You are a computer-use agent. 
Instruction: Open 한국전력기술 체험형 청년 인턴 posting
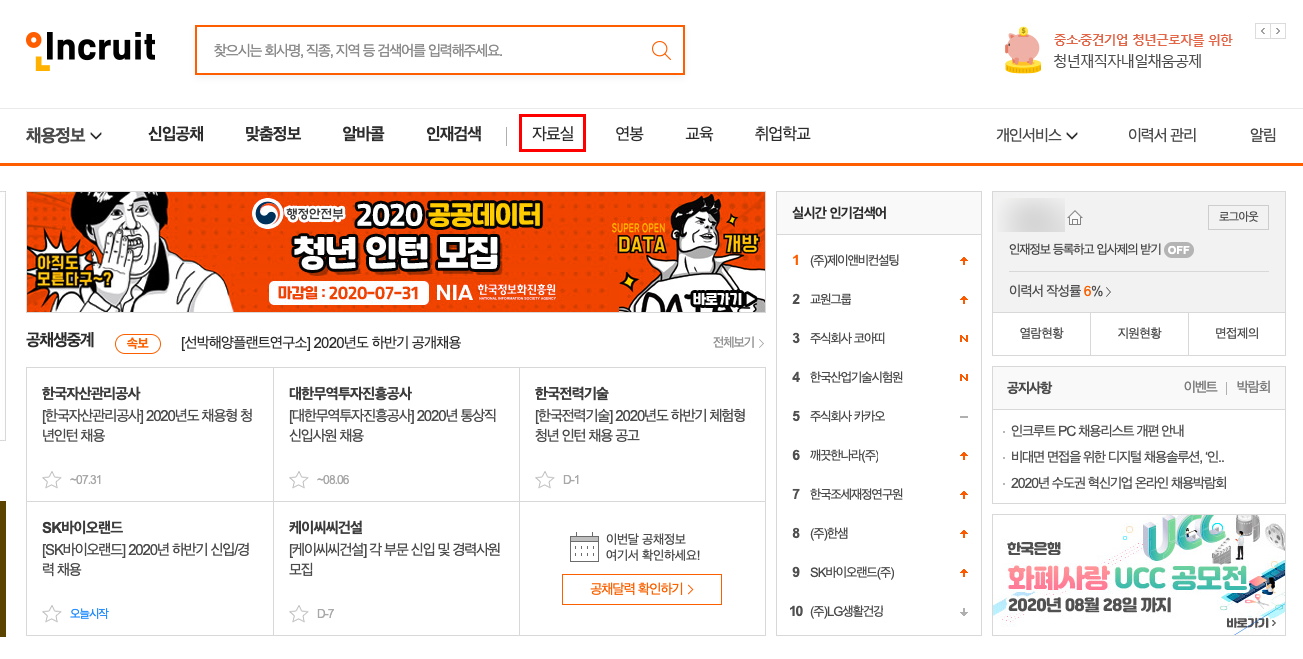coord(640,426)
